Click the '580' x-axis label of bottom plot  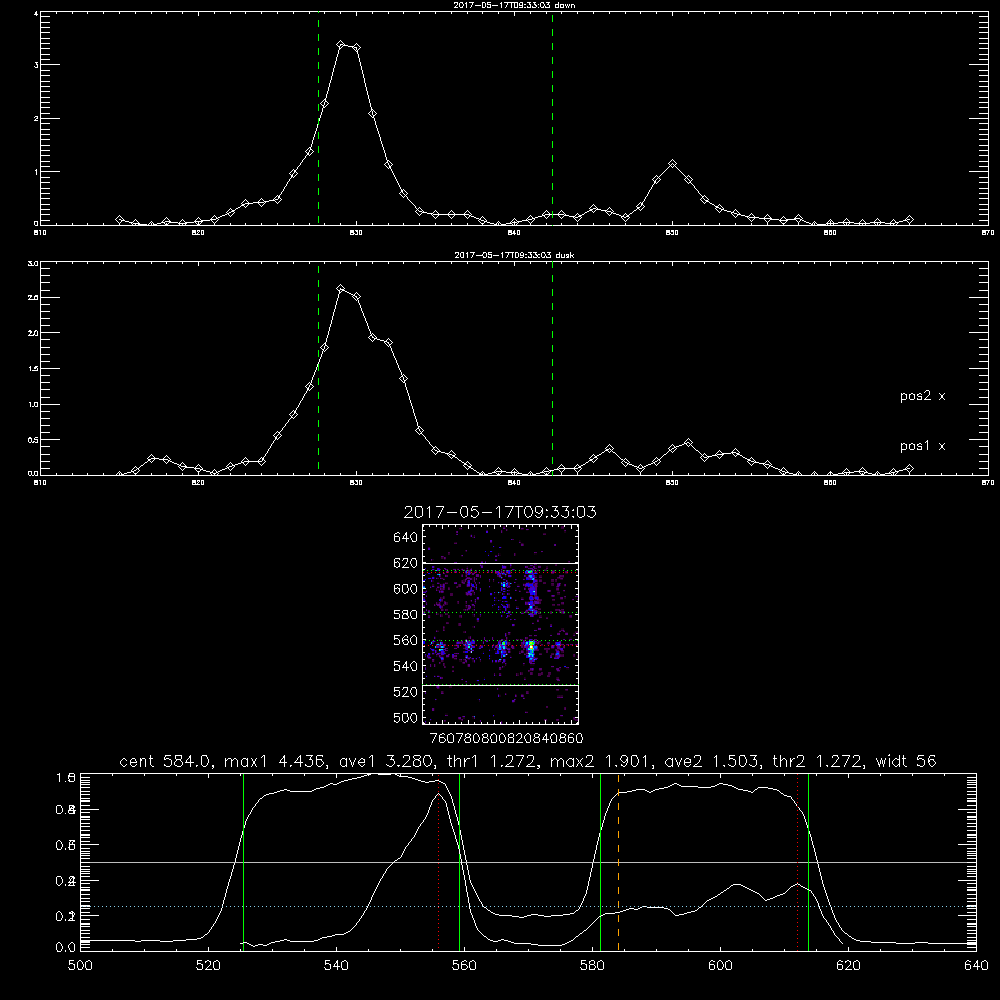point(592,966)
